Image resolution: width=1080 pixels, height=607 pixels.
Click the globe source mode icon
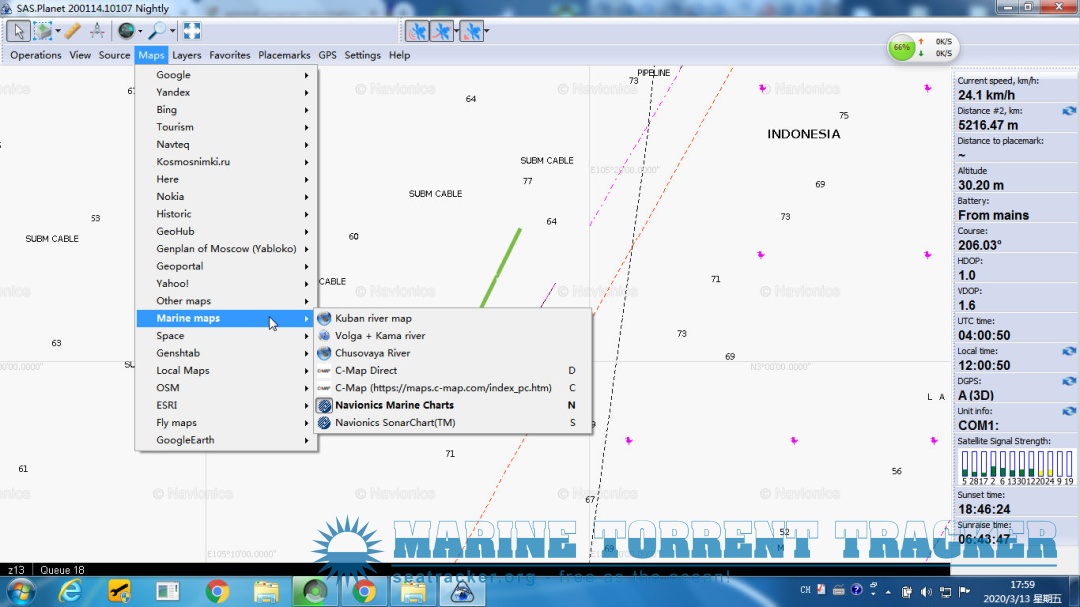pos(126,31)
